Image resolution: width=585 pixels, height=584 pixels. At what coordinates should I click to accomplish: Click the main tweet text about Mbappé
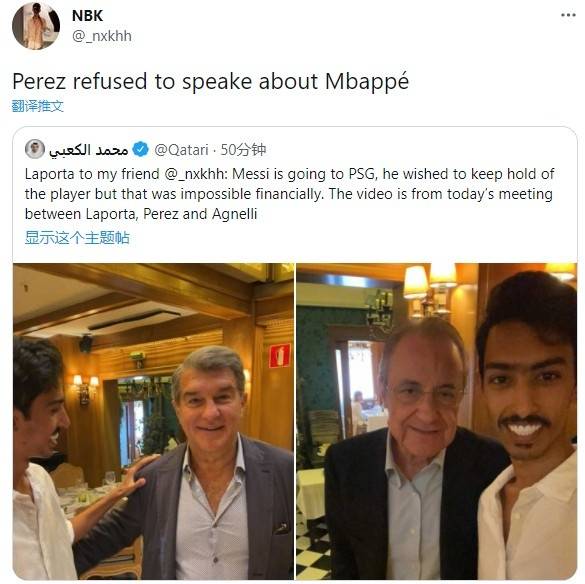pos(211,81)
